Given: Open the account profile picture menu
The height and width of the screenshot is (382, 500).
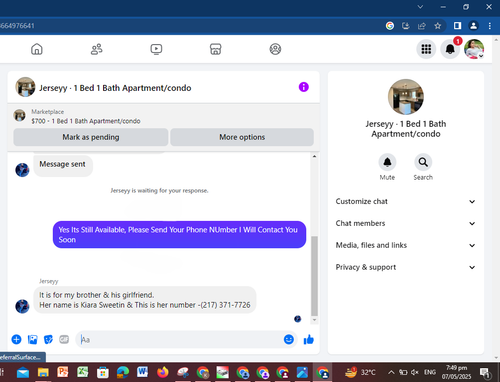Looking at the screenshot, I should coord(474,49).
